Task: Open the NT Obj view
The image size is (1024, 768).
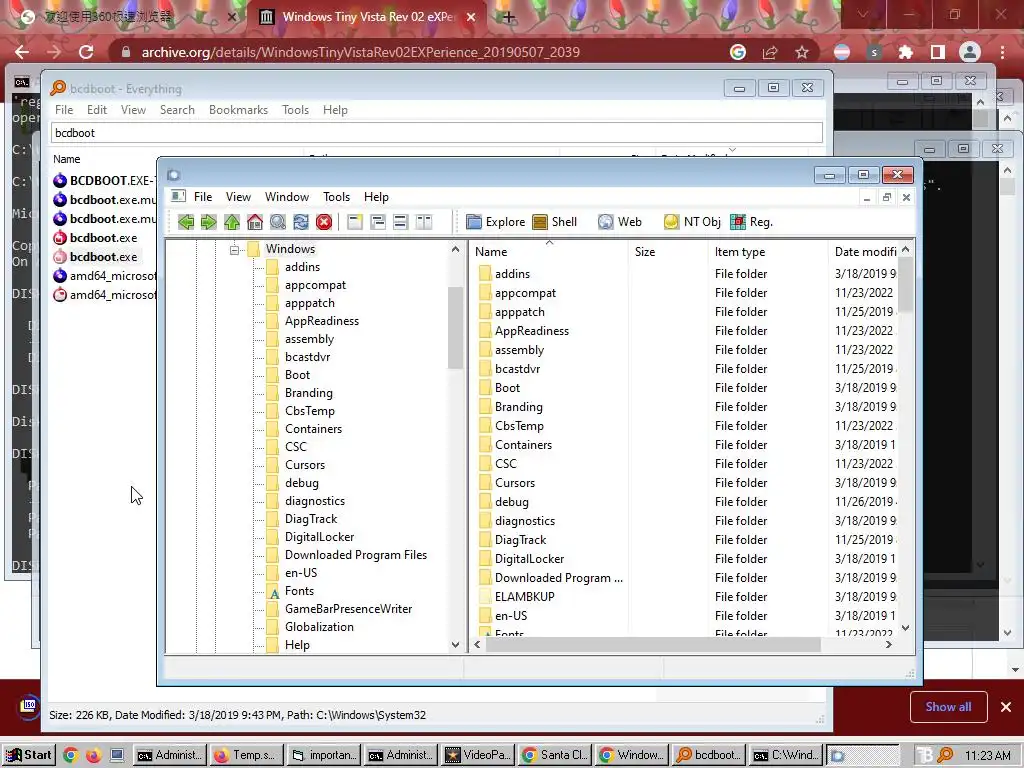Action: click(x=692, y=222)
